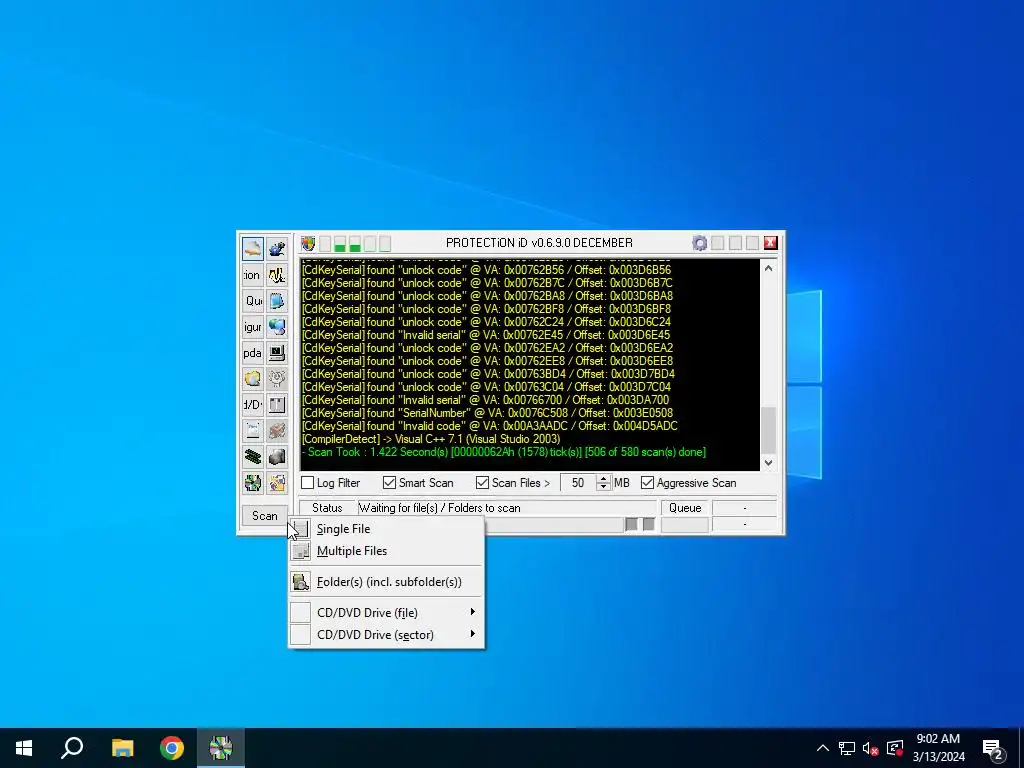Image resolution: width=1024 pixels, height=768 pixels.
Task: Click the Protection iD taskbar icon
Action: tap(221, 748)
